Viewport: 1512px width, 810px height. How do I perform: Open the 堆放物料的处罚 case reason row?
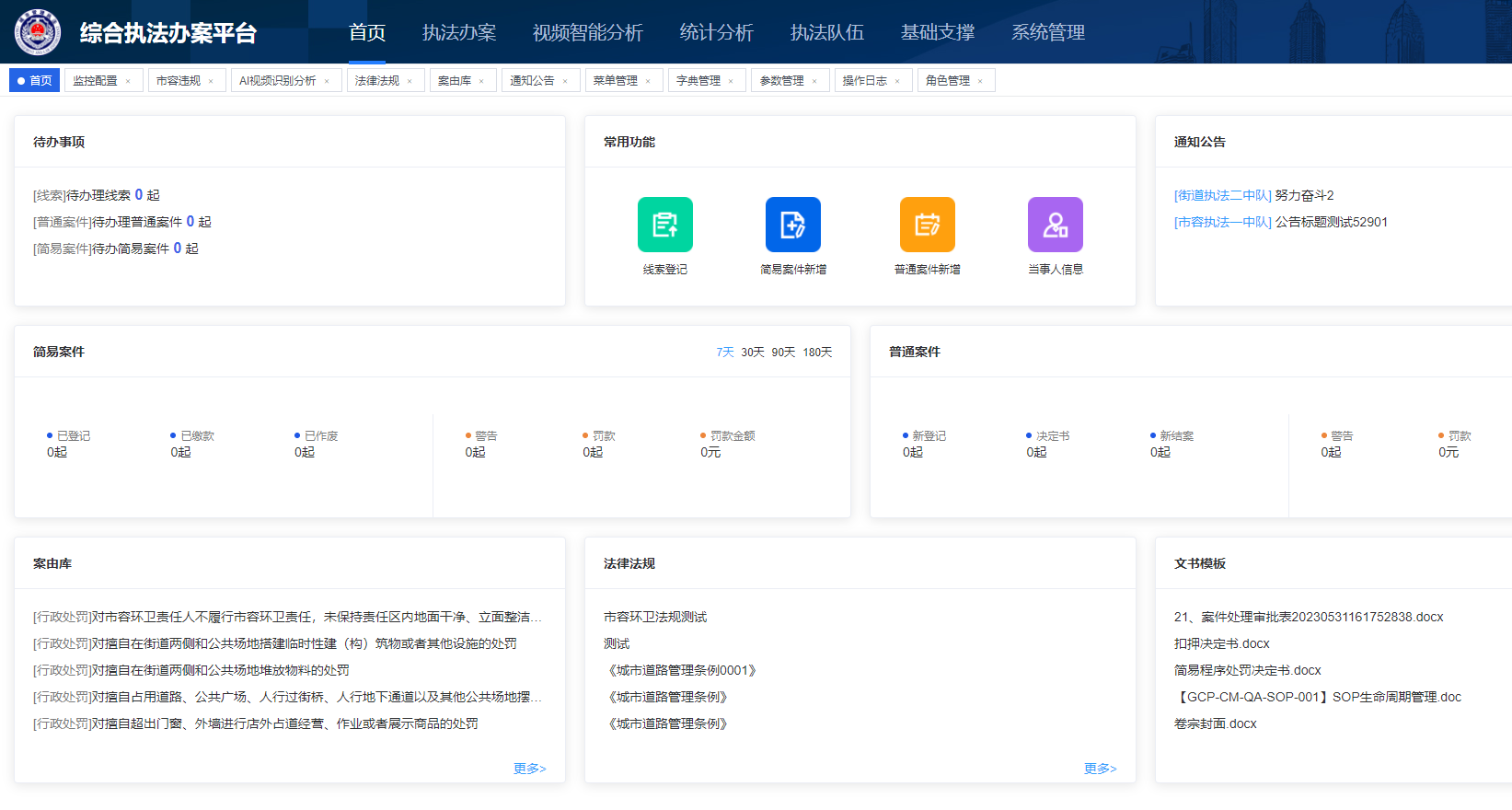pyautogui.click(x=191, y=670)
